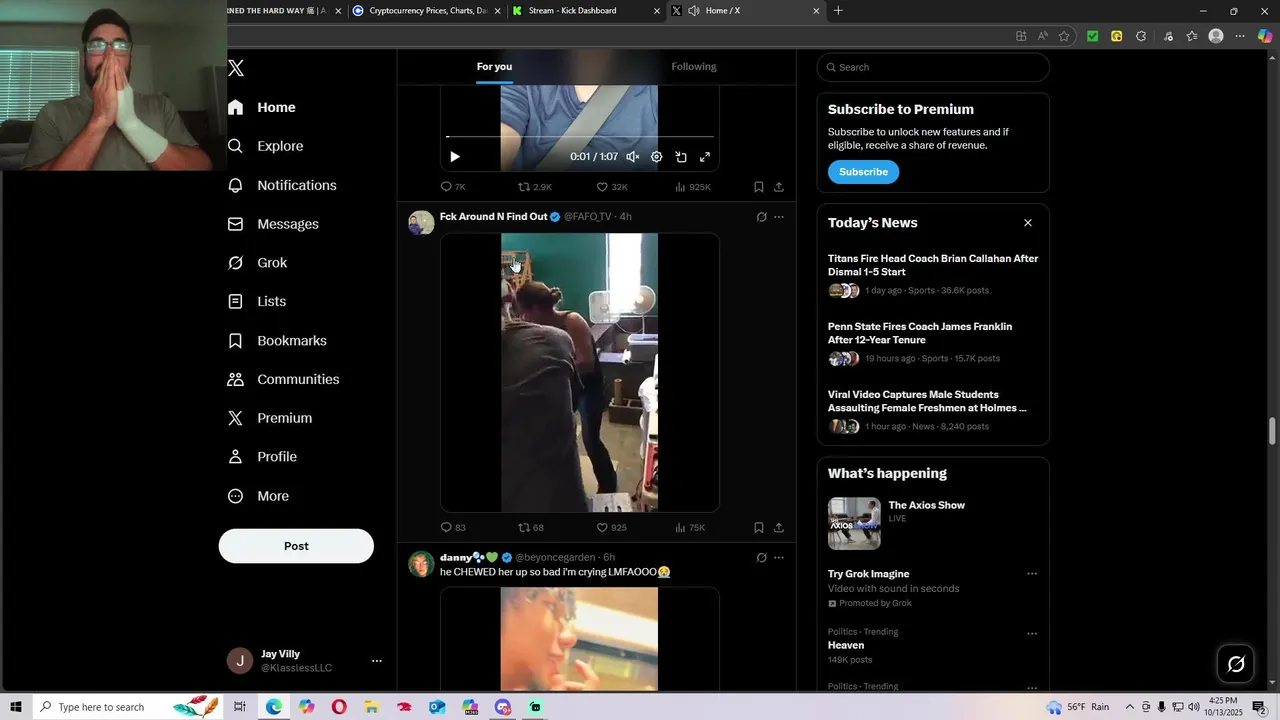The image size is (1280, 720).
Task: Open a new browser tab
Action: coord(838,11)
